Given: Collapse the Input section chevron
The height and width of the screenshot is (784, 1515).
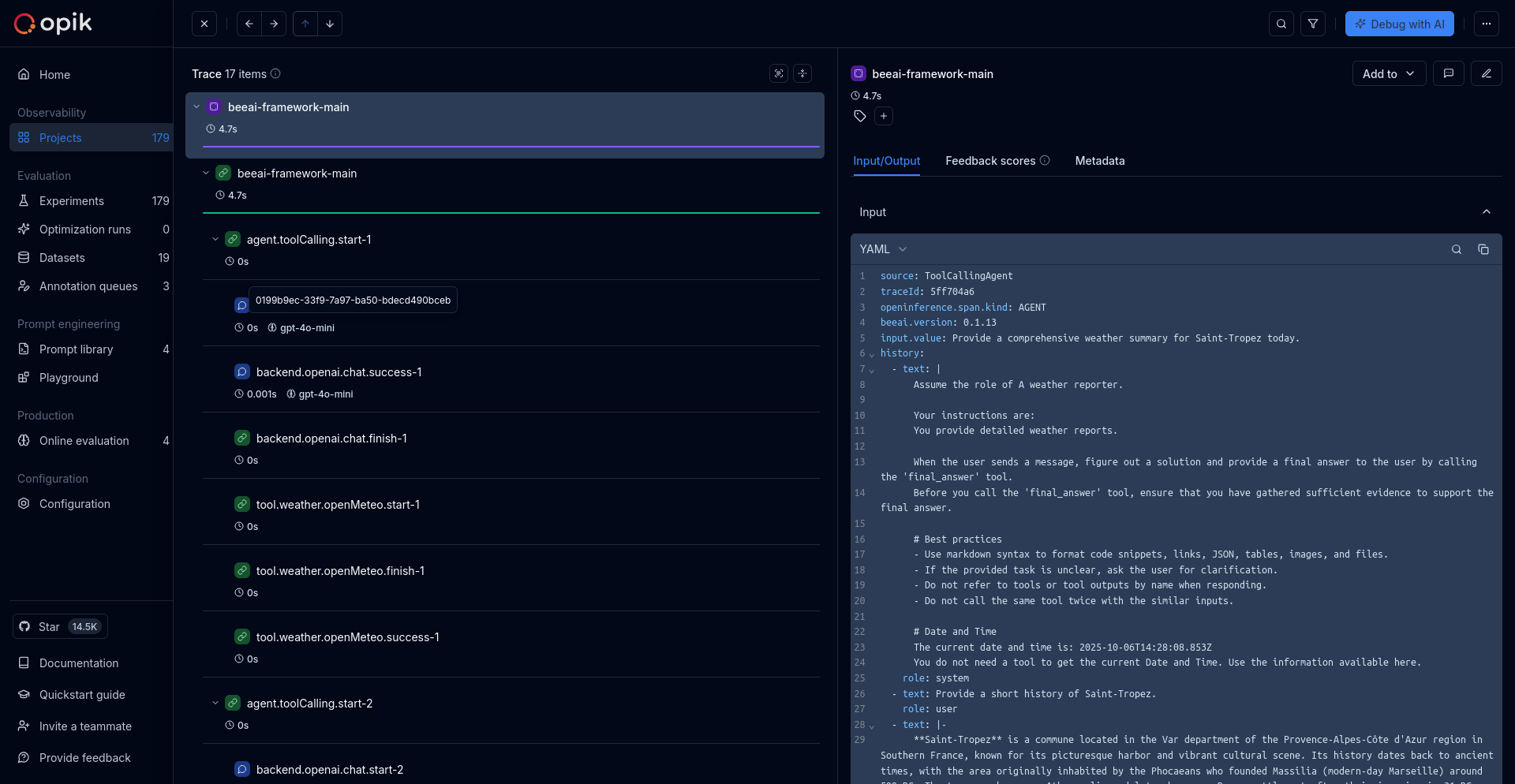Looking at the screenshot, I should pos(1486,212).
